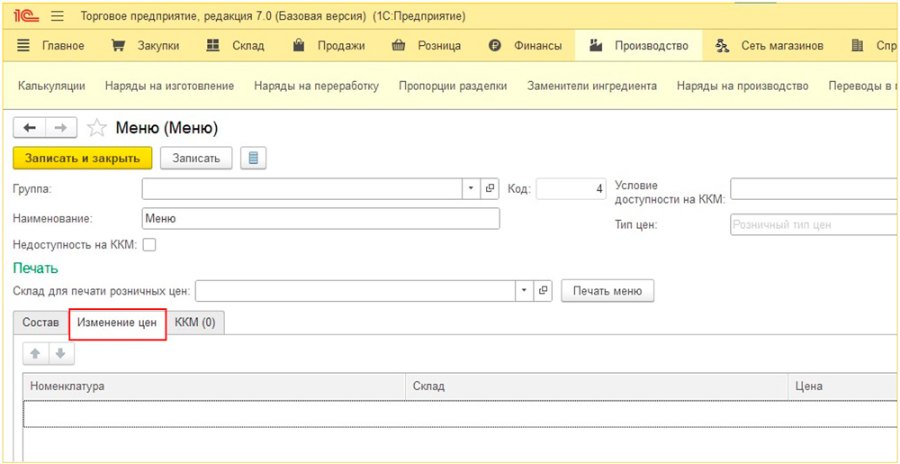Click the Наименование field containing Меню
This screenshot has width=900, height=464.
(x=320, y=218)
